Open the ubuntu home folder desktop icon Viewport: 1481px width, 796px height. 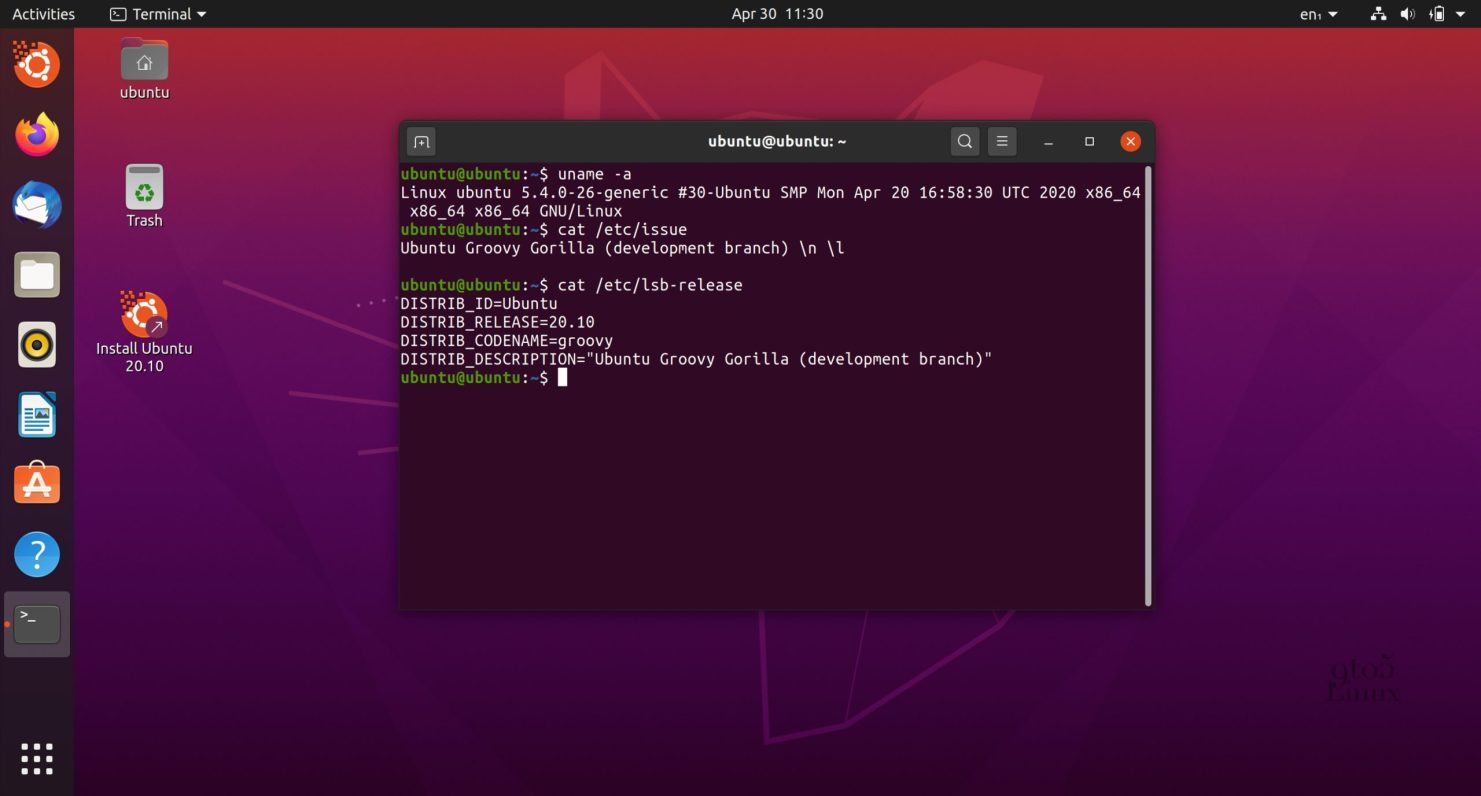click(x=144, y=69)
